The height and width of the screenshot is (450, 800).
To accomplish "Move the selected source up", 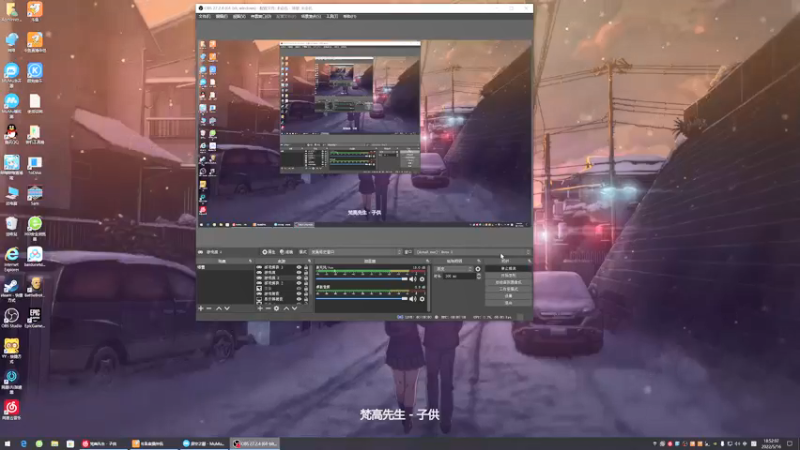I will coord(286,309).
